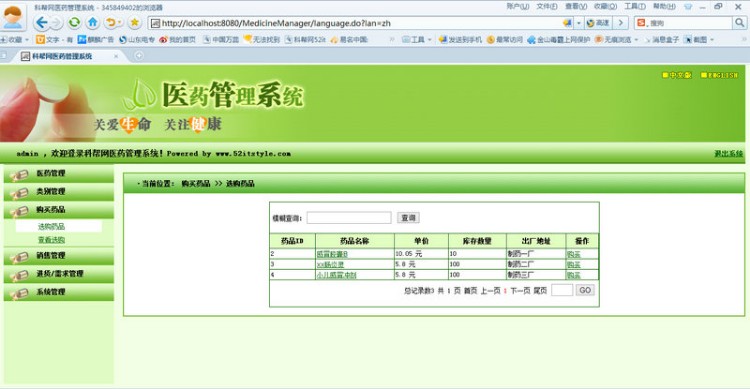Click the skin shirt icon in title bar
Screen dimensions: 750x389
(688, 7)
